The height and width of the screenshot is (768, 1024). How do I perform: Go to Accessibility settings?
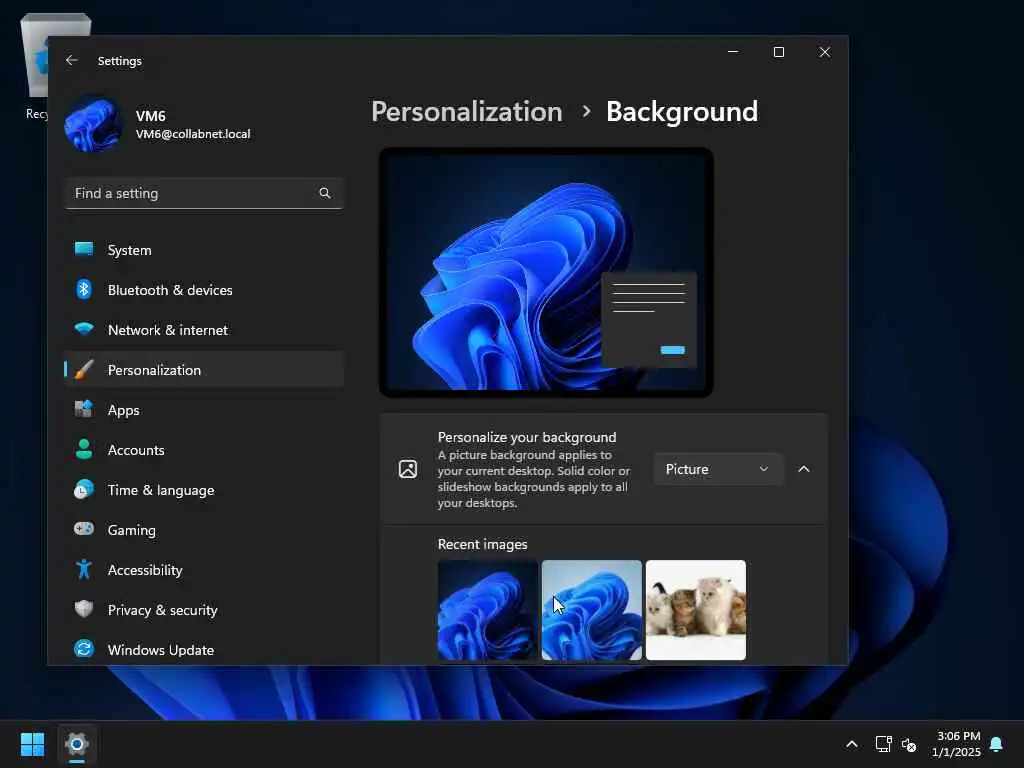[204, 569]
